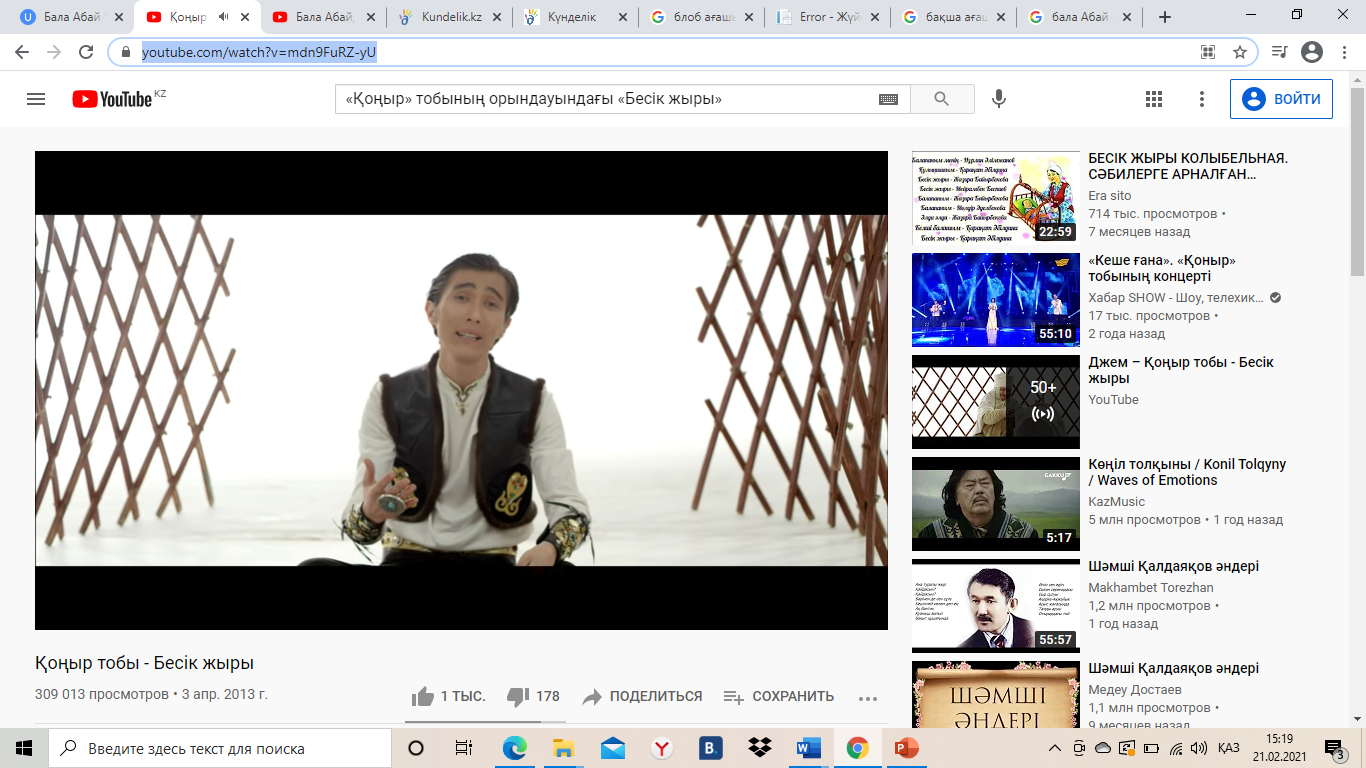The height and width of the screenshot is (768, 1366).
Task: Open the Mail app from the taskbar
Action: (x=612, y=748)
